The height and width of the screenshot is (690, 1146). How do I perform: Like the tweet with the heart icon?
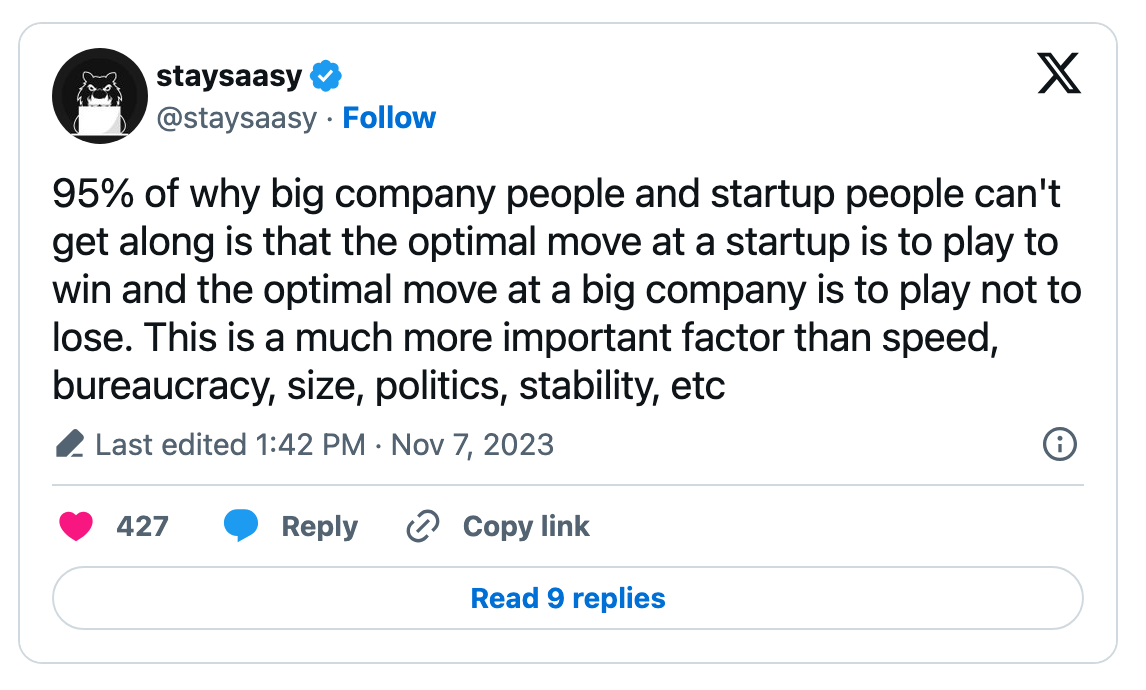pyautogui.click(x=76, y=526)
